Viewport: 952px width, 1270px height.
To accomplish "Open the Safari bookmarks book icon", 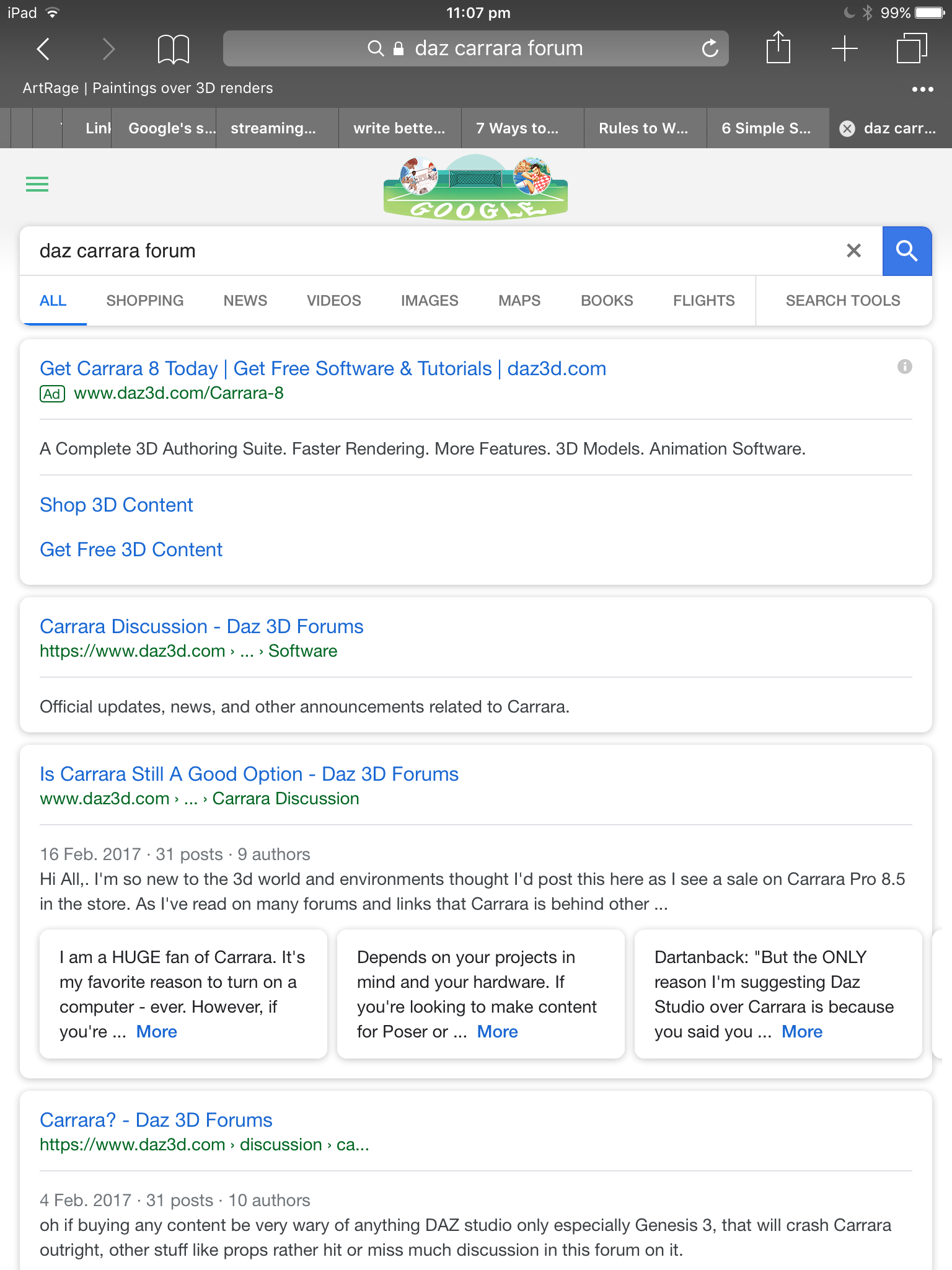I will pyautogui.click(x=173, y=48).
